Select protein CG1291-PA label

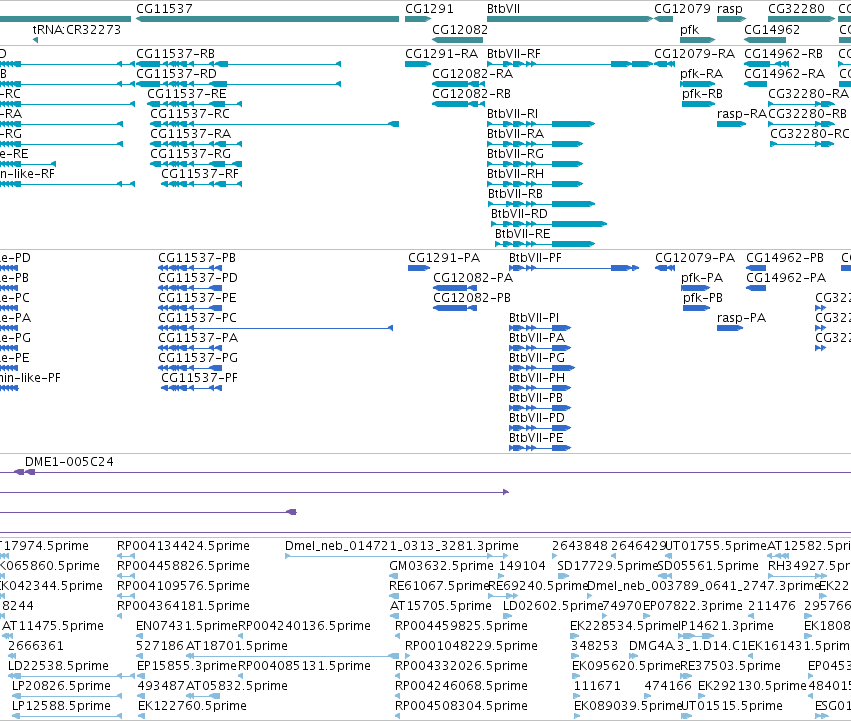point(443,258)
